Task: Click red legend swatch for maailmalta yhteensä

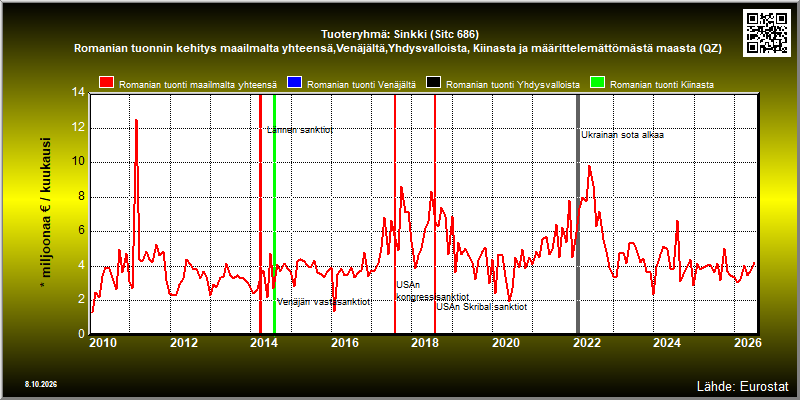Action: (106, 83)
